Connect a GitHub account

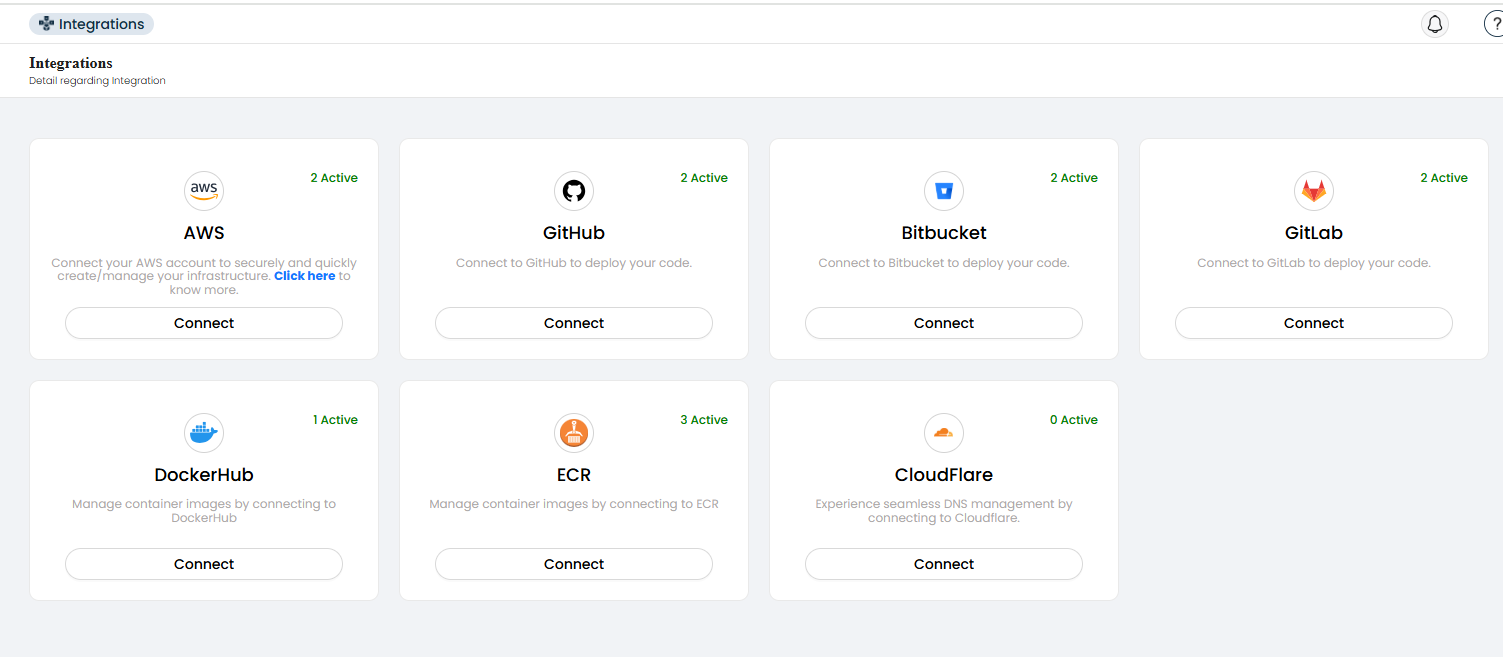point(574,323)
